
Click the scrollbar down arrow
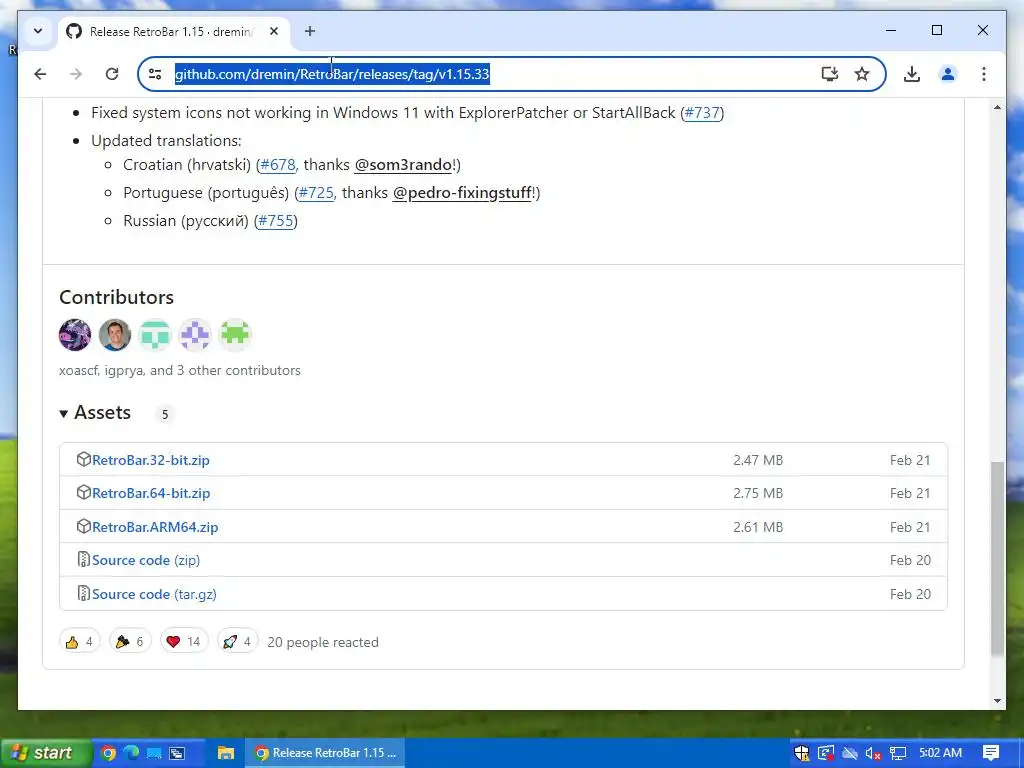[x=997, y=701]
